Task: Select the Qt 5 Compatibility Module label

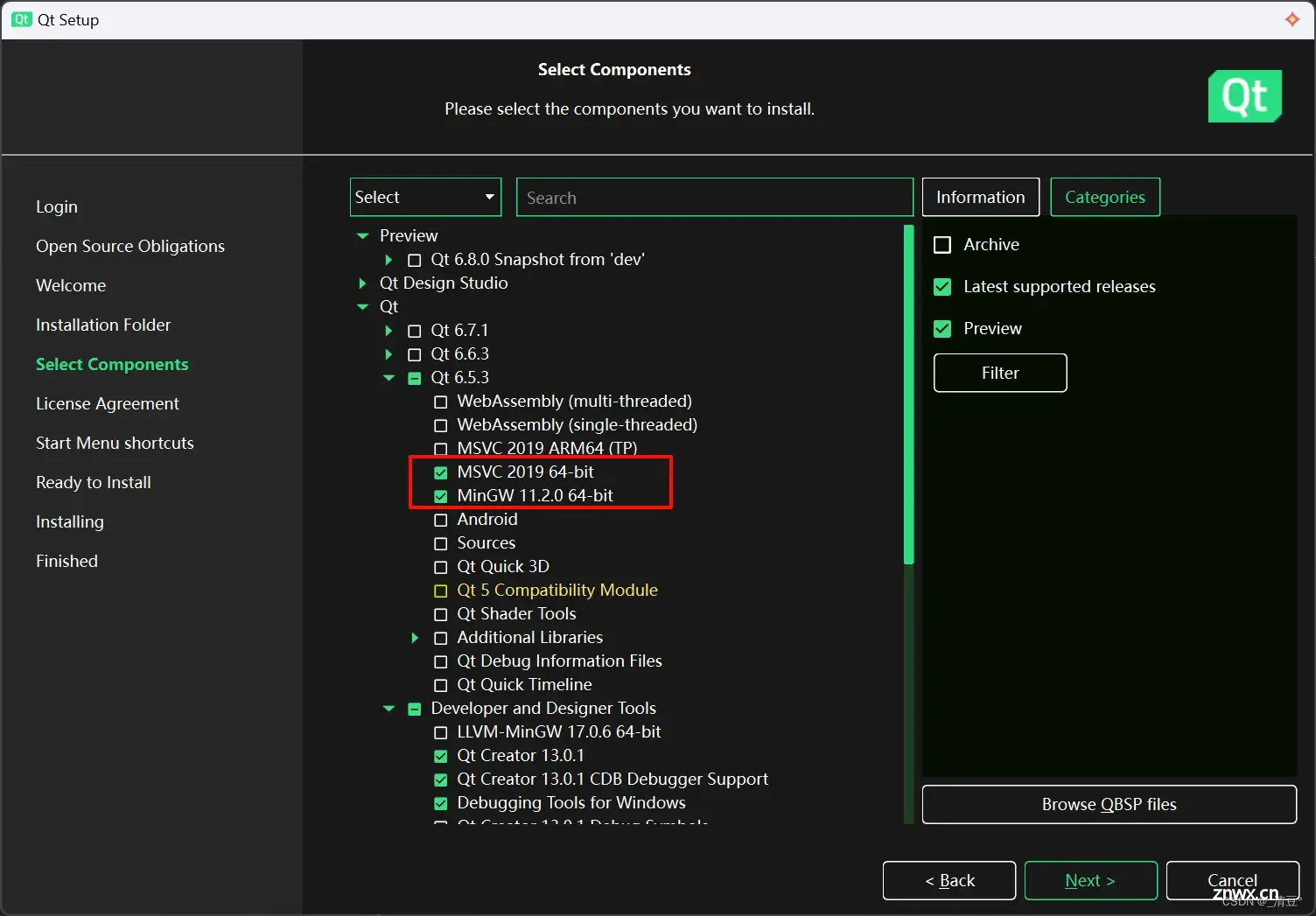Action: 557,591
